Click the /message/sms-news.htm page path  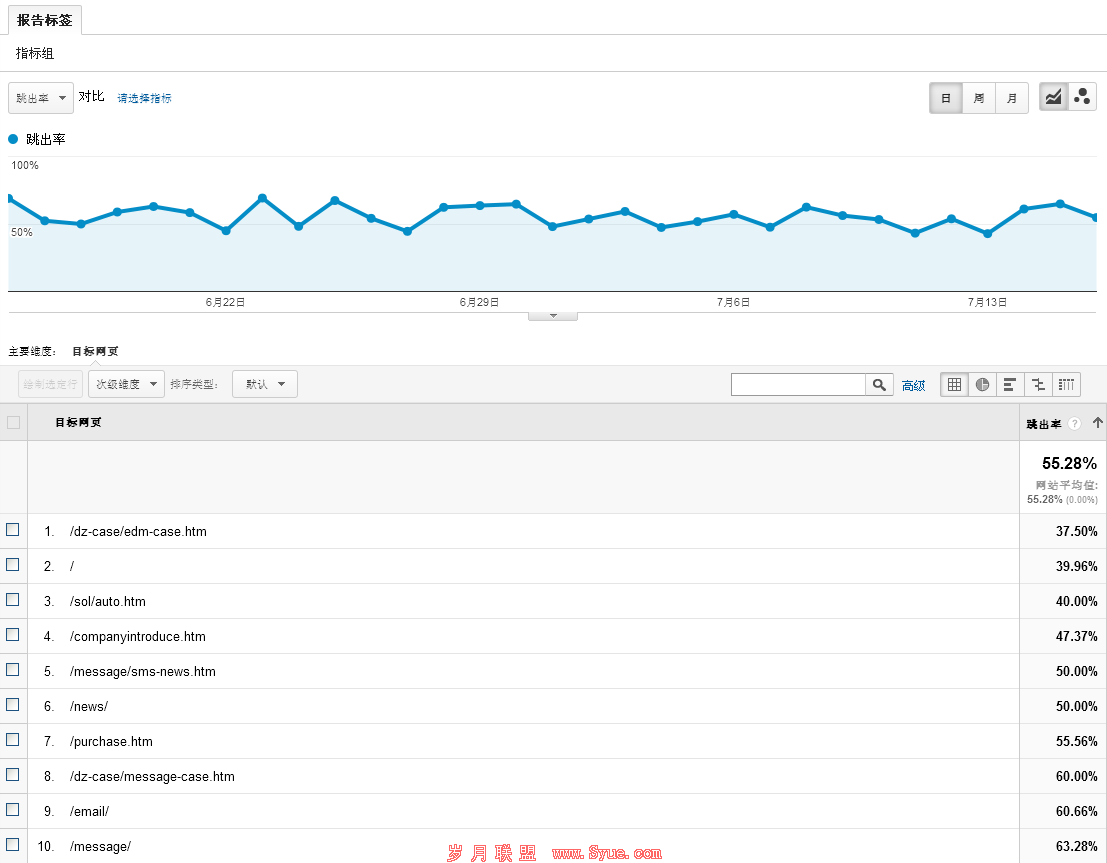(143, 672)
